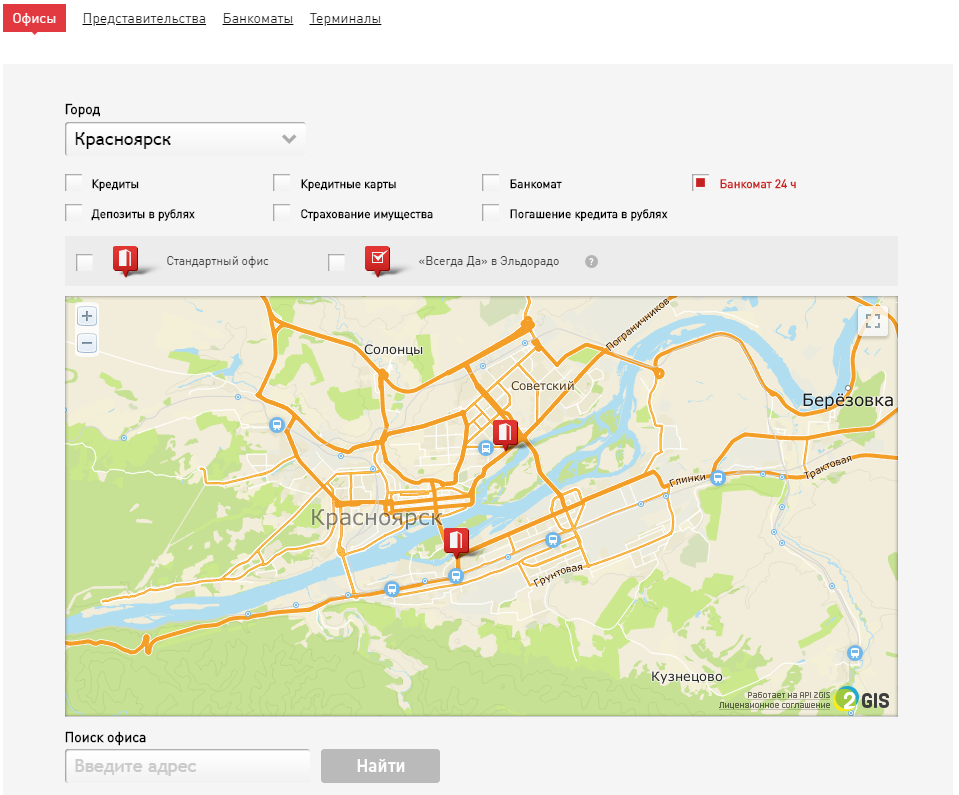Zoom out on the map
959x795 pixels.
[87, 343]
